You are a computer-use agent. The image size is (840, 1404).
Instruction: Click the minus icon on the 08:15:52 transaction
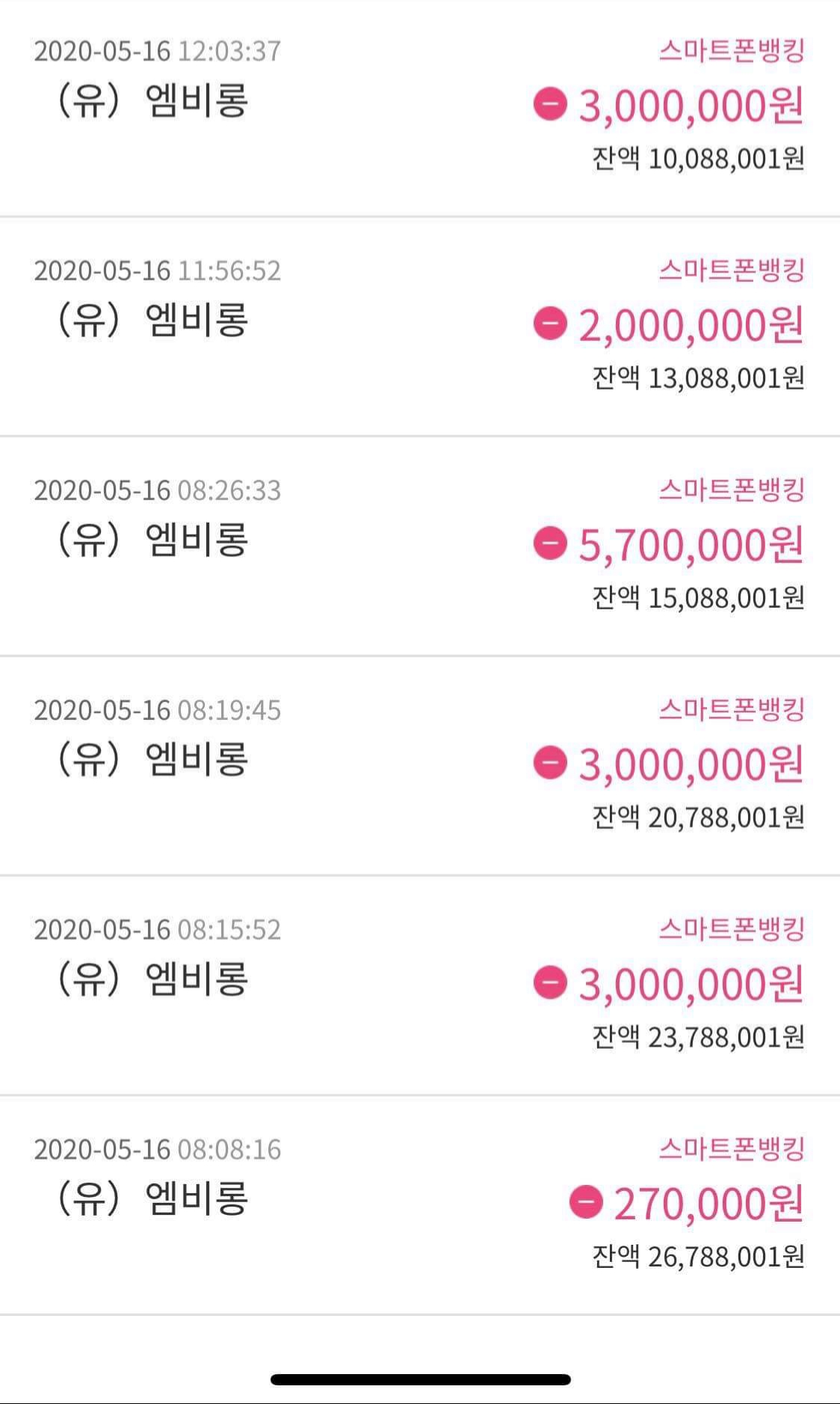click(x=550, y=982)
